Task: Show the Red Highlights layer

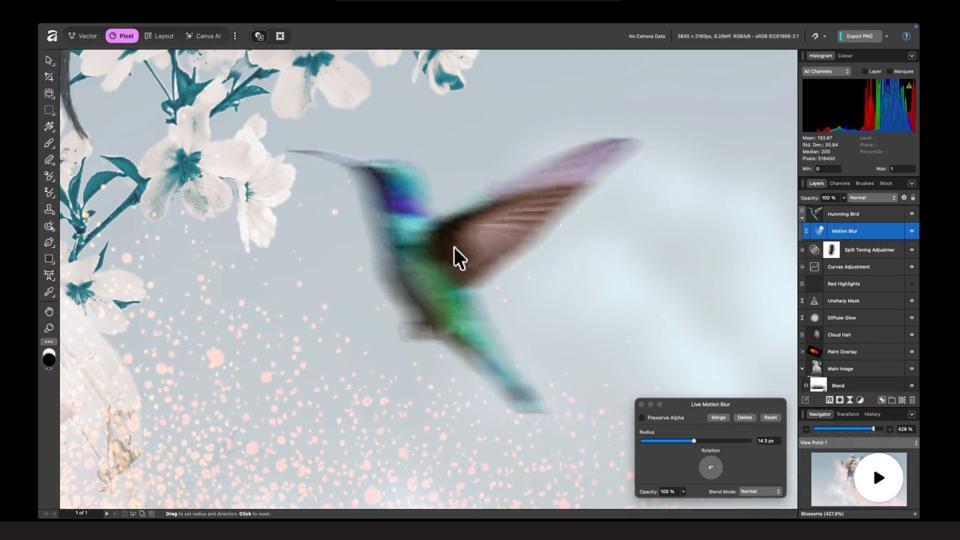Action: [912, 284]
